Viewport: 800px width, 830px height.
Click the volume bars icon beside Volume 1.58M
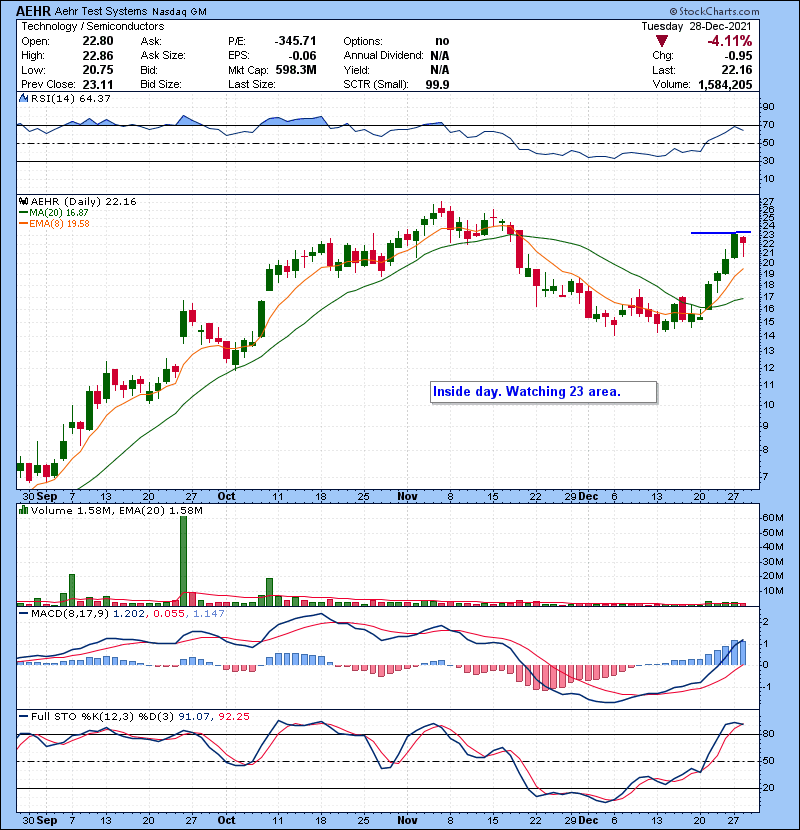point(23,510)
